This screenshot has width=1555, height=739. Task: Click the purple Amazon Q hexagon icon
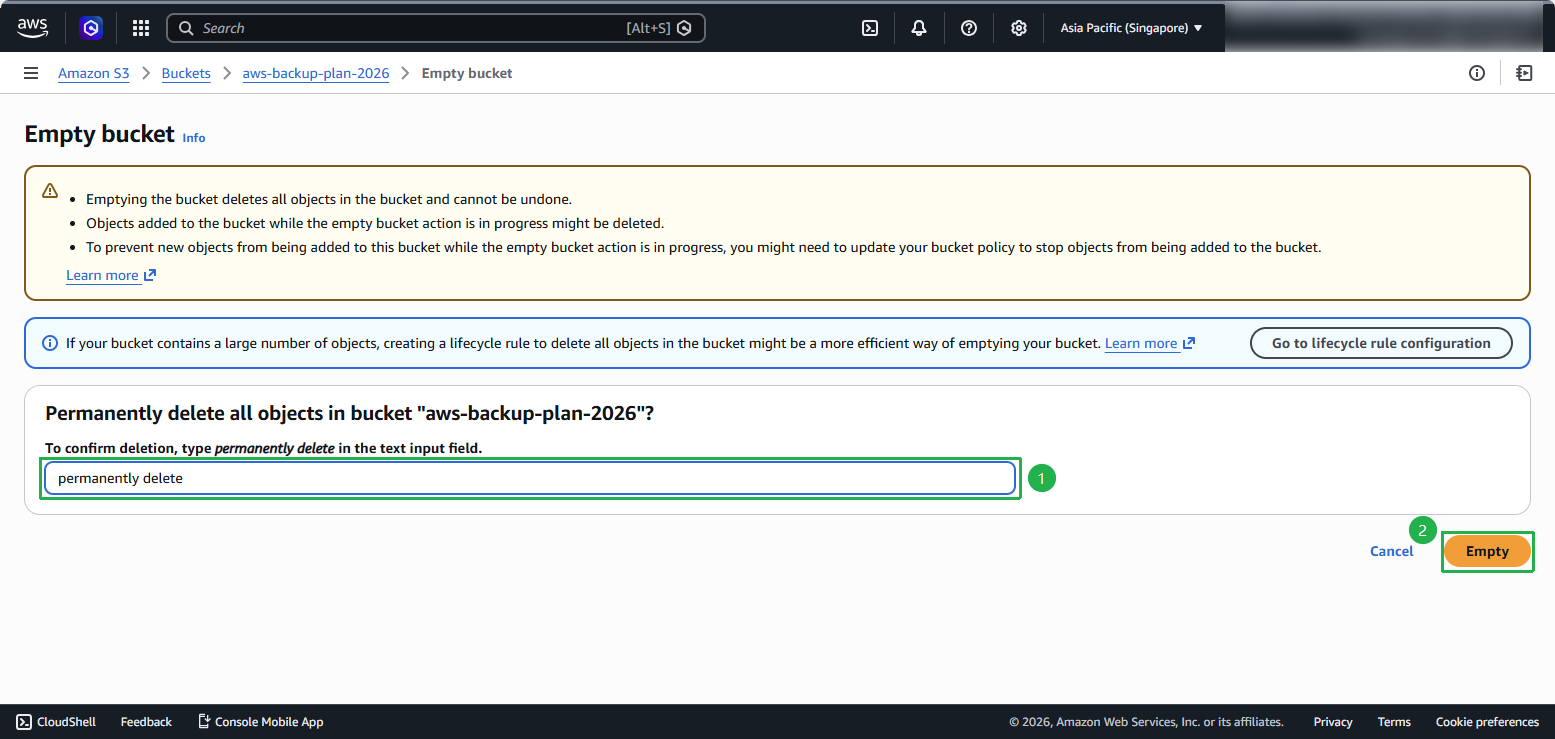[x=92, y=28]
